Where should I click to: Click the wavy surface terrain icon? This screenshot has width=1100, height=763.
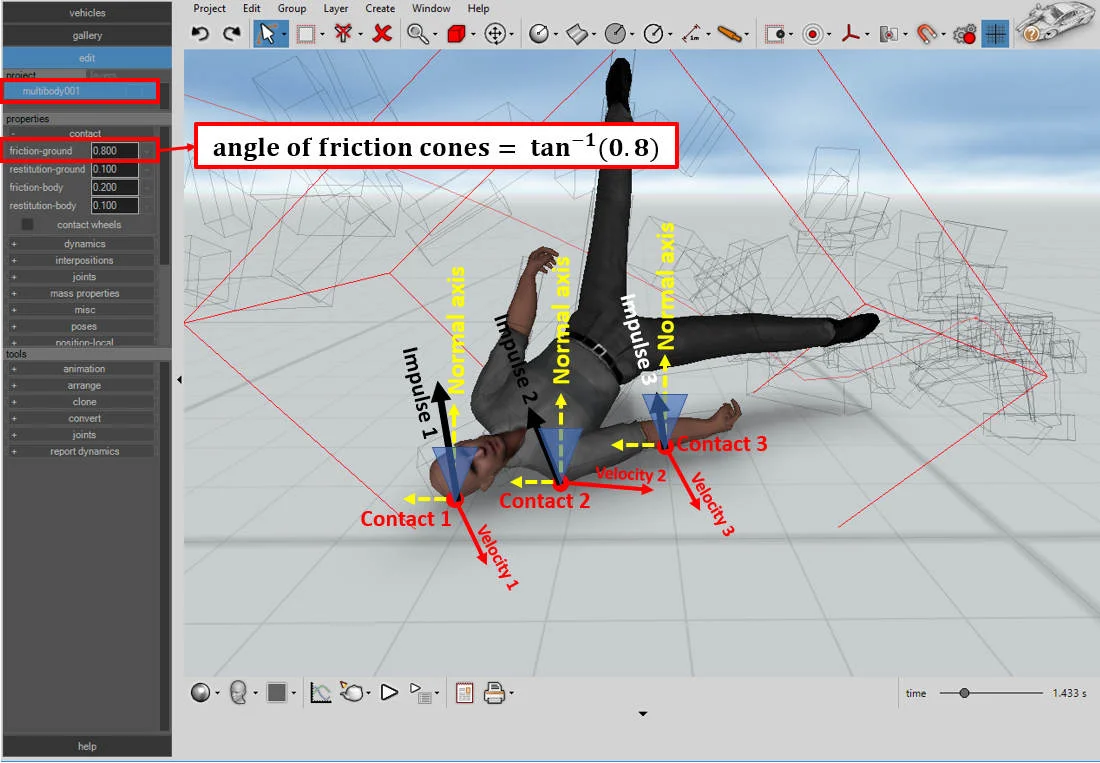pyautogui.click(x=576, y=34)
